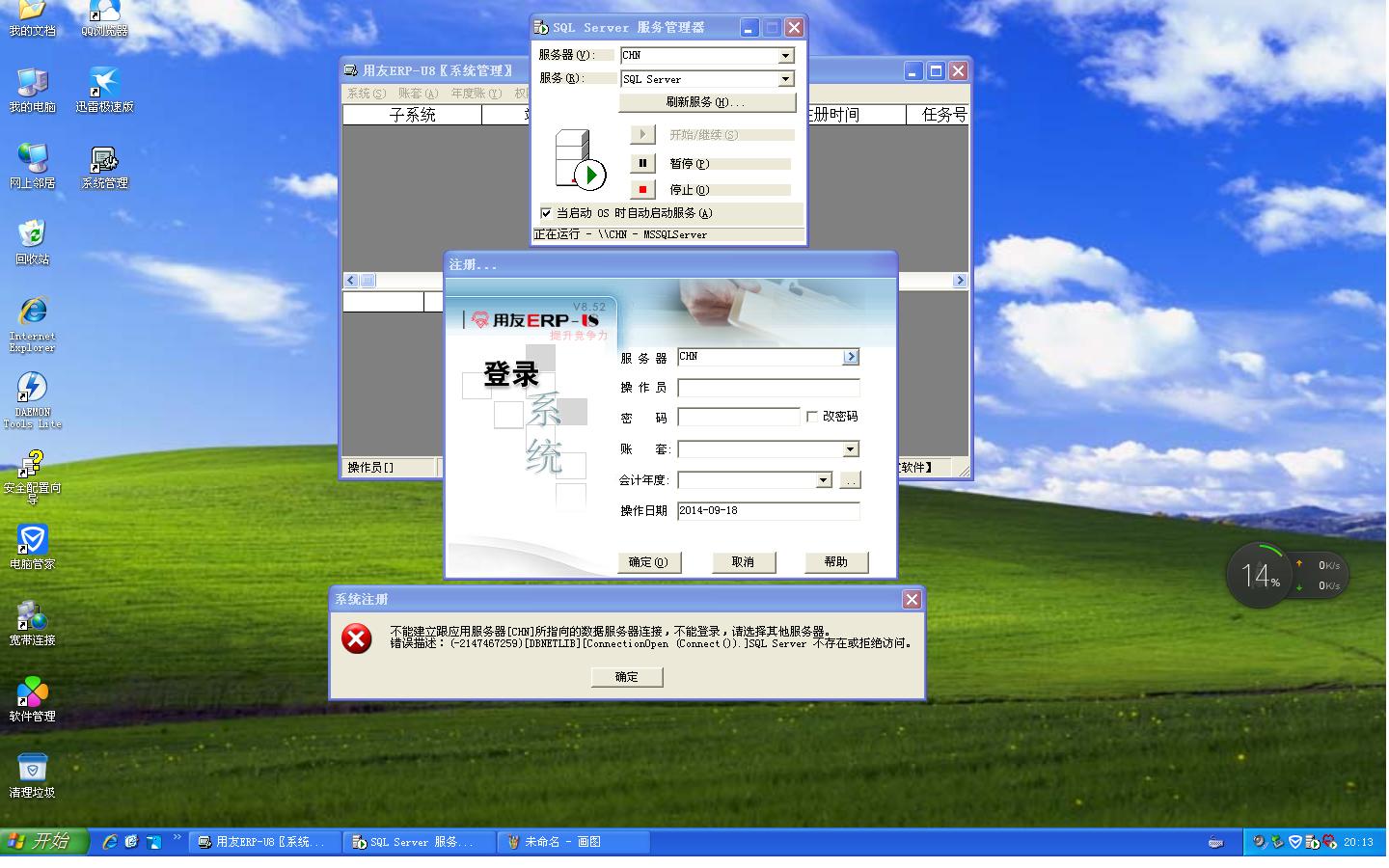
Task: Click the 子系统 column header
Action: [413, 115]
